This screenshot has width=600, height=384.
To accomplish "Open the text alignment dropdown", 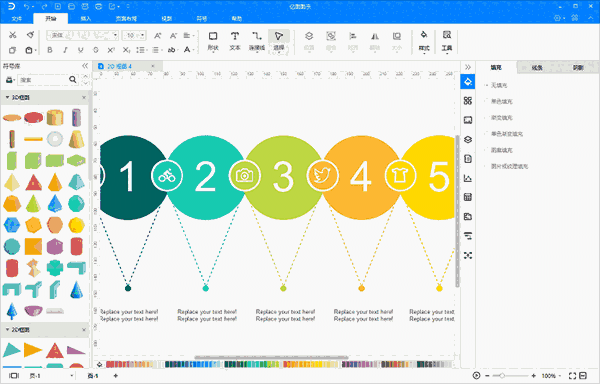I will (189, 36).
